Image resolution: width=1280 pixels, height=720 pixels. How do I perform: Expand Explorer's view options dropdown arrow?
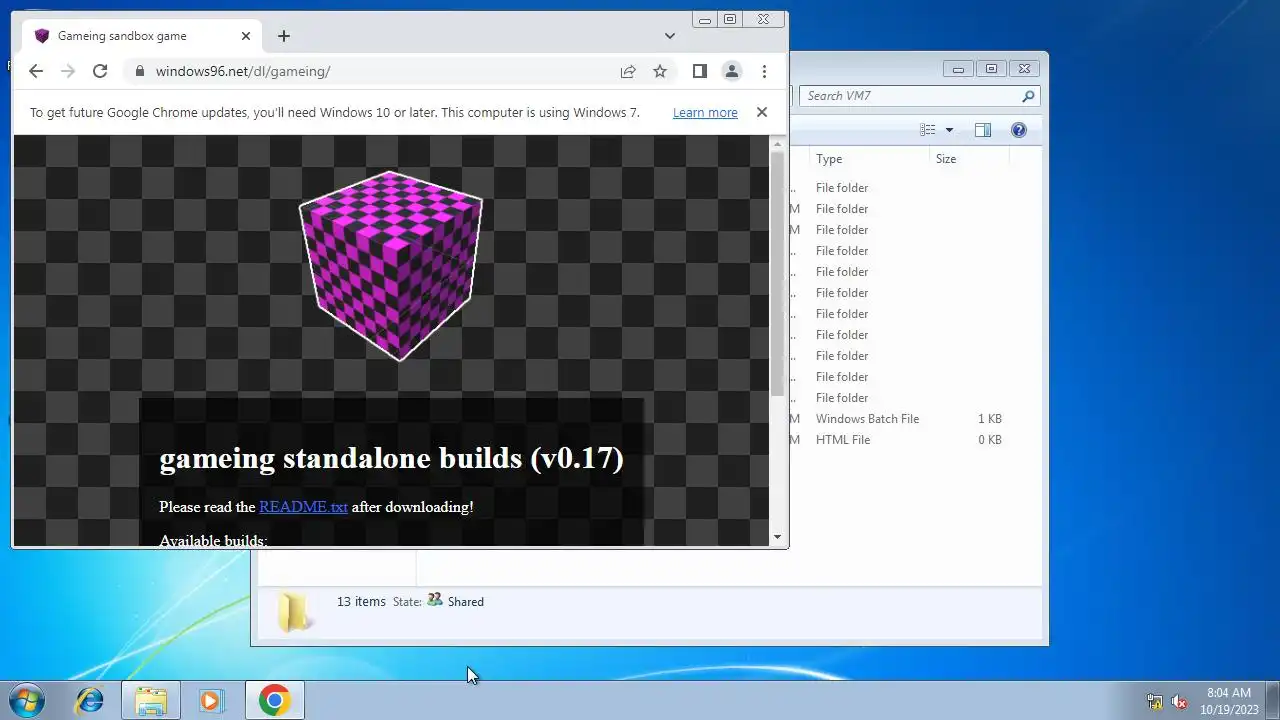click(x=949, y=130)
